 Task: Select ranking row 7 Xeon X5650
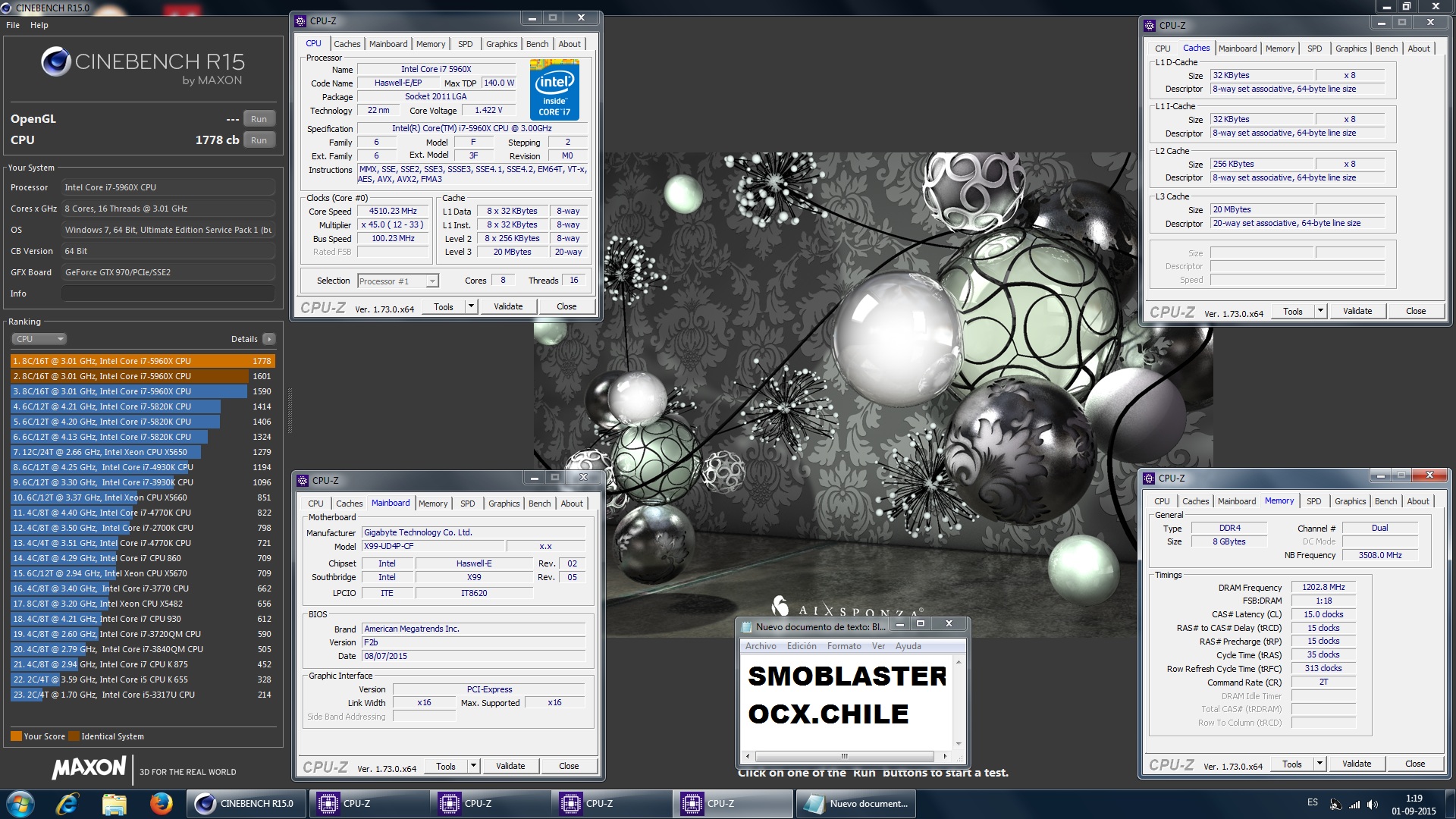tap(143, 452)
